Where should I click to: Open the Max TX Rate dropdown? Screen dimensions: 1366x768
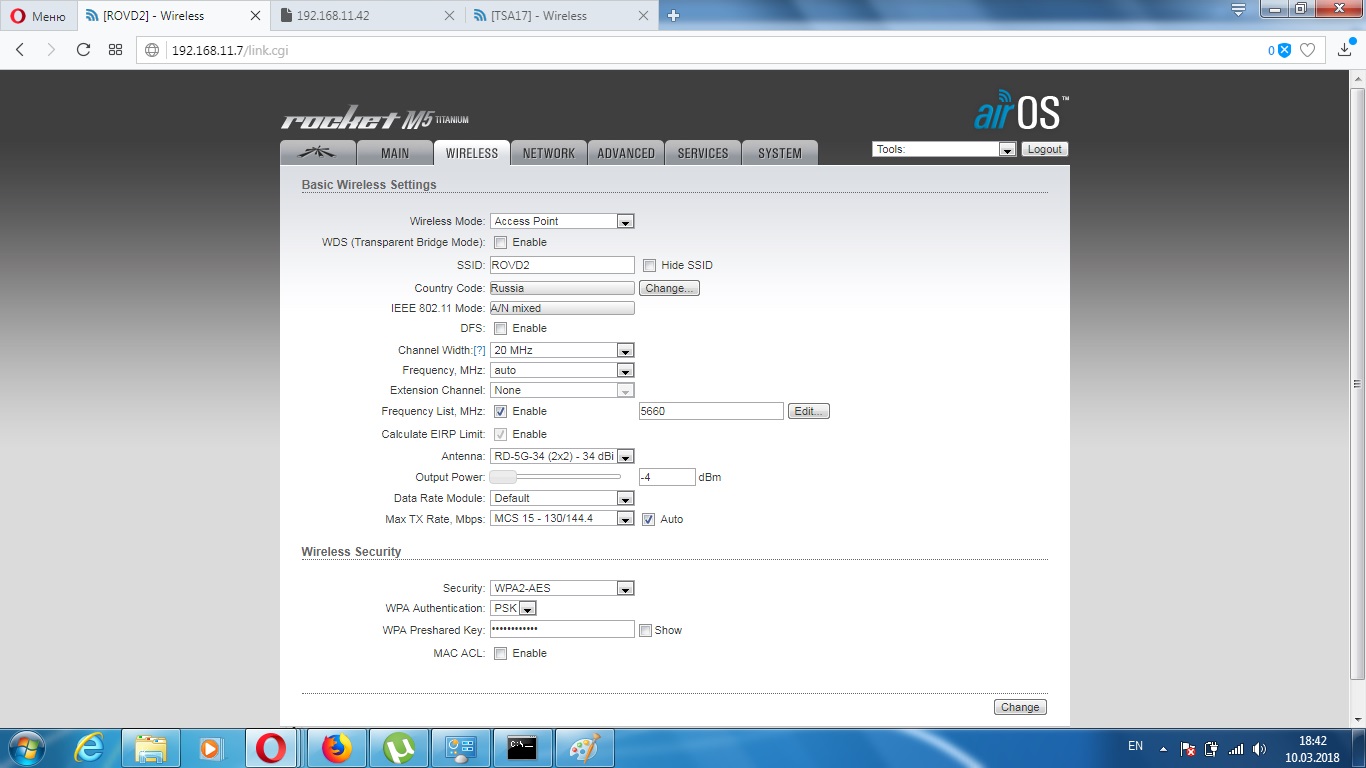pyautogui.click(x=562, y=518)
